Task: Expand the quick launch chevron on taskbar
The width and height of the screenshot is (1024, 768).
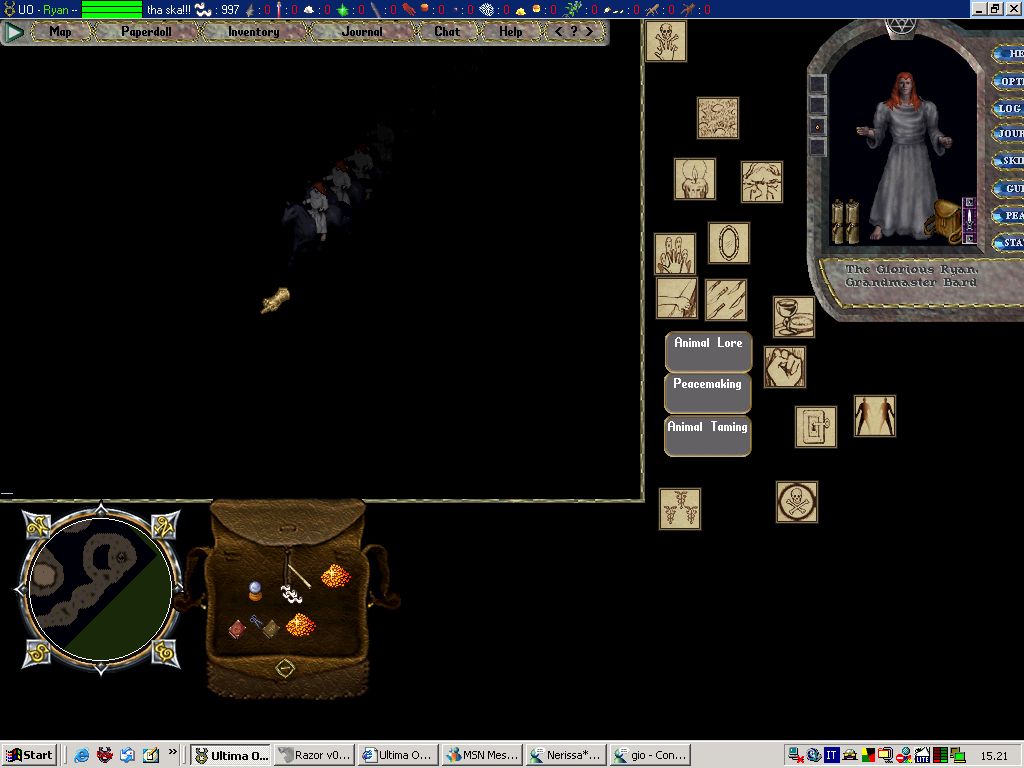Action: tap(172, 752)
